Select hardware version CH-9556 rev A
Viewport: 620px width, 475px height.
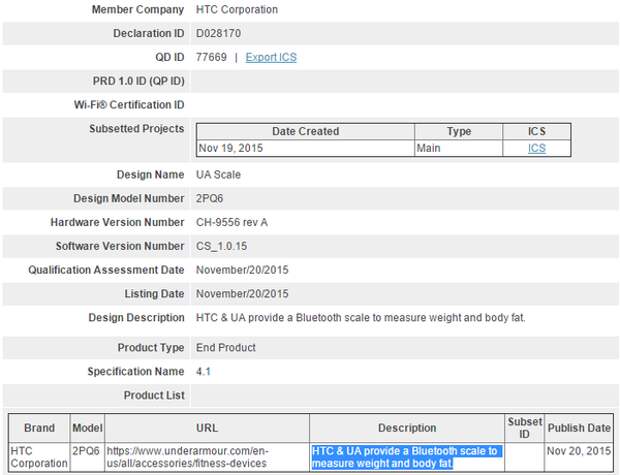click(232, 222)
